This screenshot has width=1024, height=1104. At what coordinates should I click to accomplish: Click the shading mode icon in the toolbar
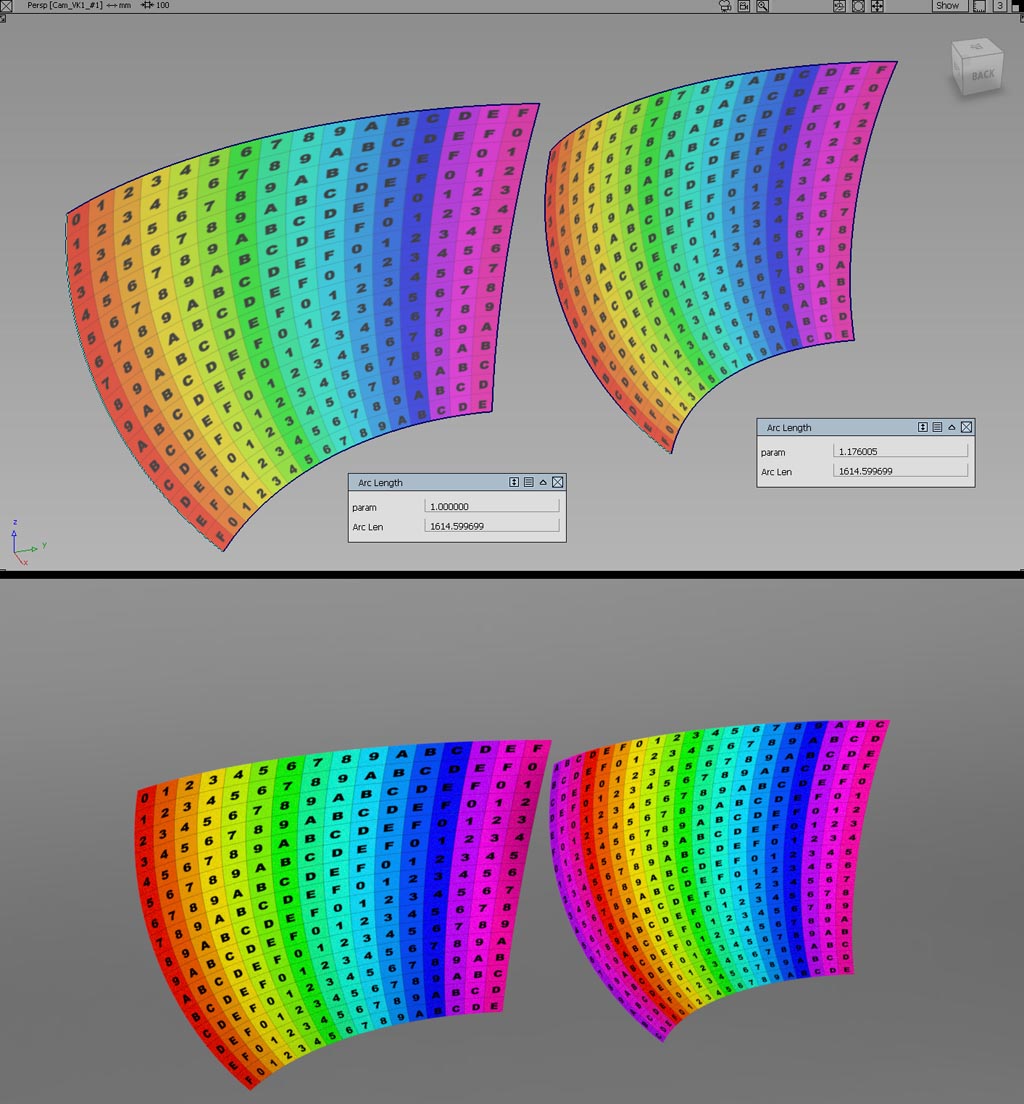coord(838,5)
